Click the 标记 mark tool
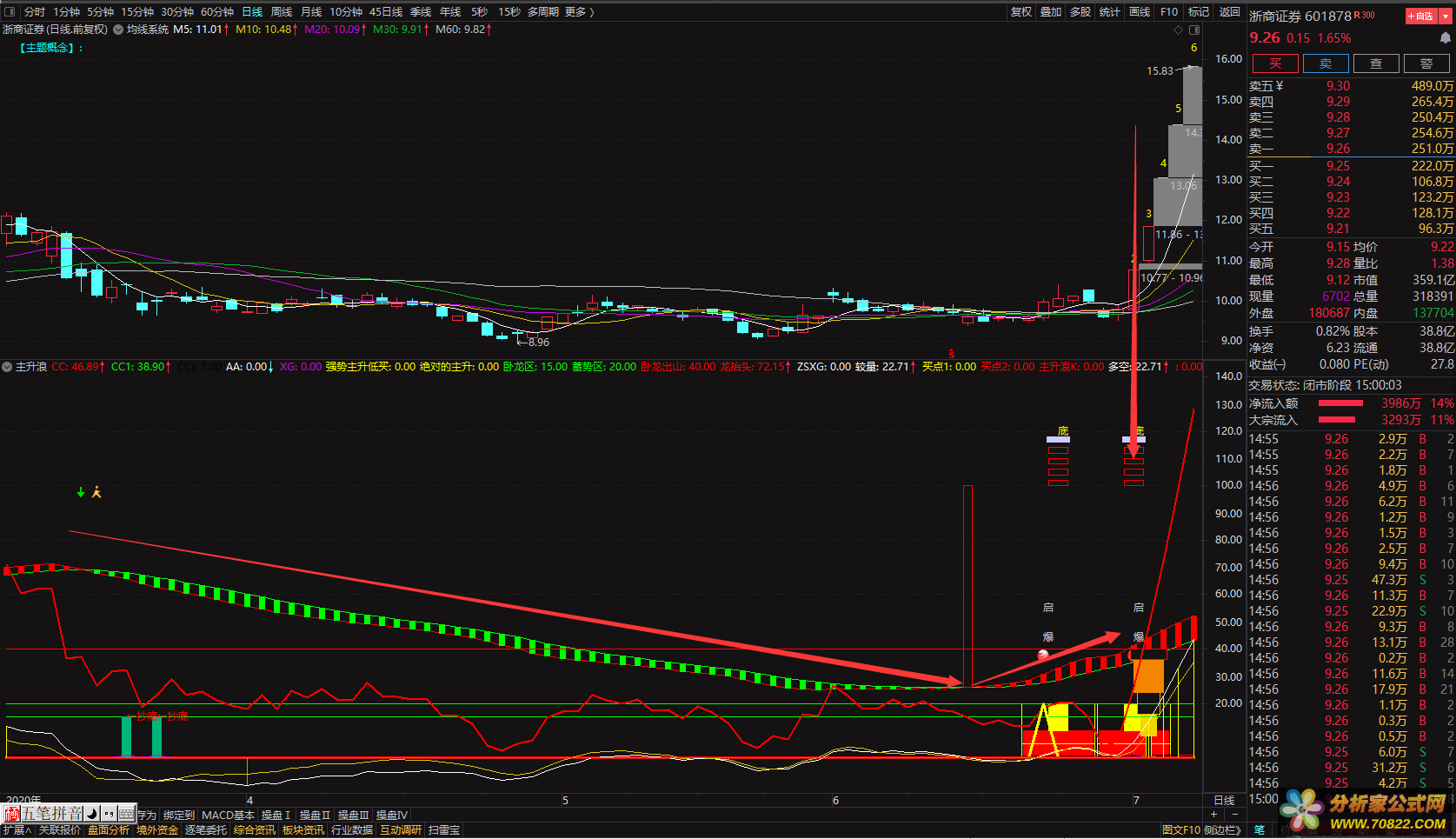The image size is (1456, 839). [x=1199, y=12]
